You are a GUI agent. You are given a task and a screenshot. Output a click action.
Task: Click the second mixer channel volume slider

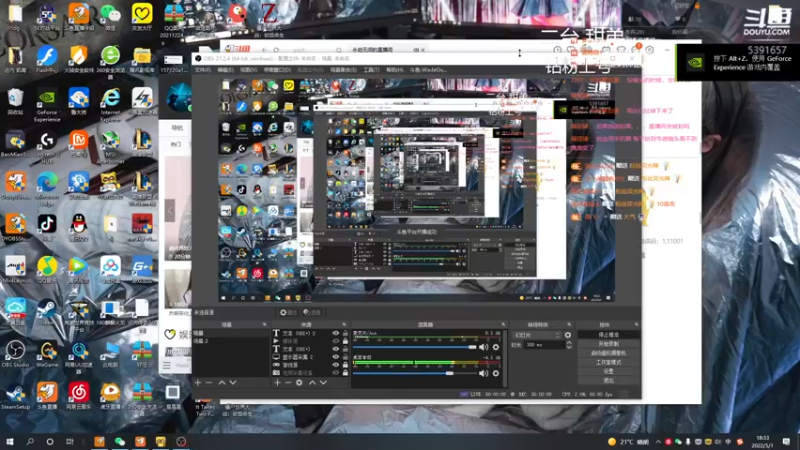[x=415, y=373]
